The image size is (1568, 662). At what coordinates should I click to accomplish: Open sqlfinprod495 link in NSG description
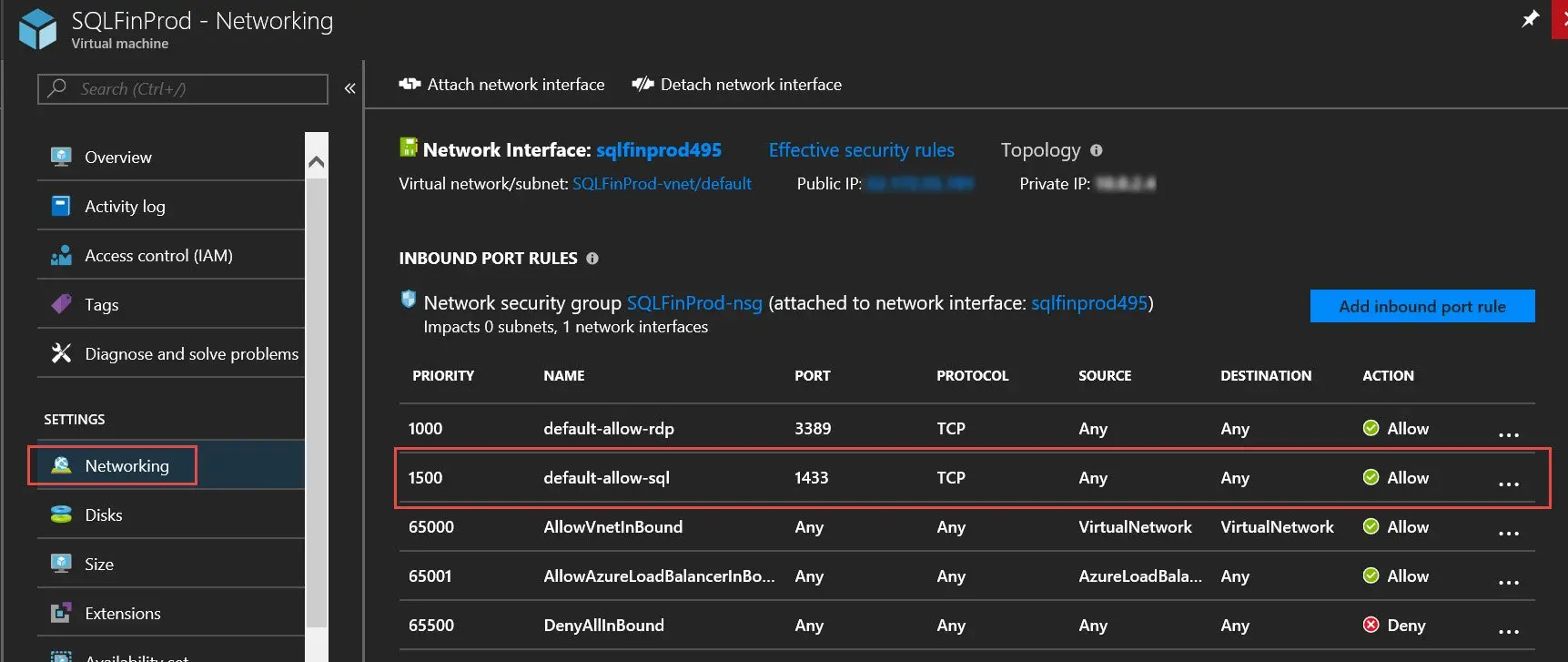[1089, 303]
